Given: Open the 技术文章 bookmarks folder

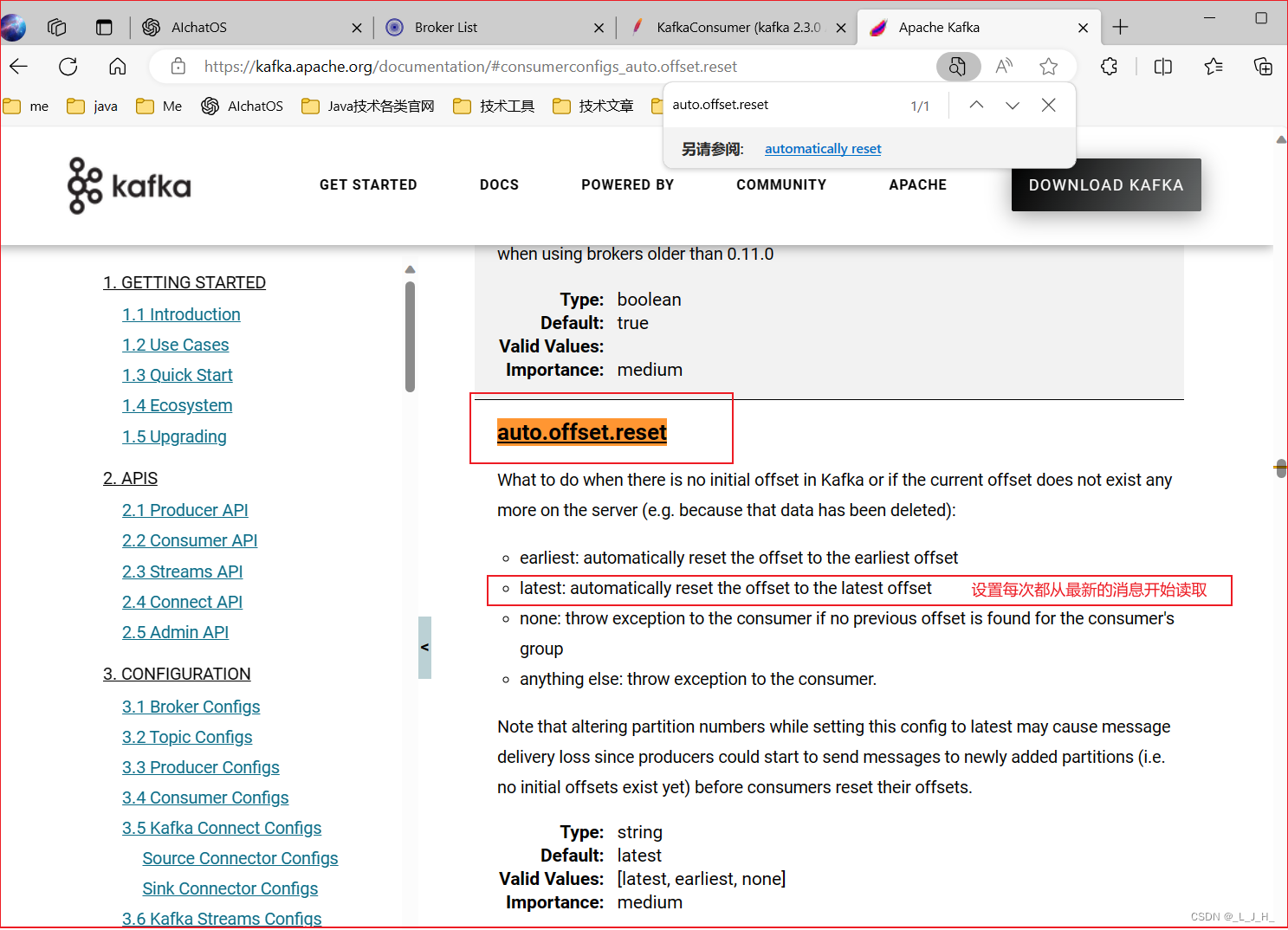Looking at the screenshot, I should point(593,106).
